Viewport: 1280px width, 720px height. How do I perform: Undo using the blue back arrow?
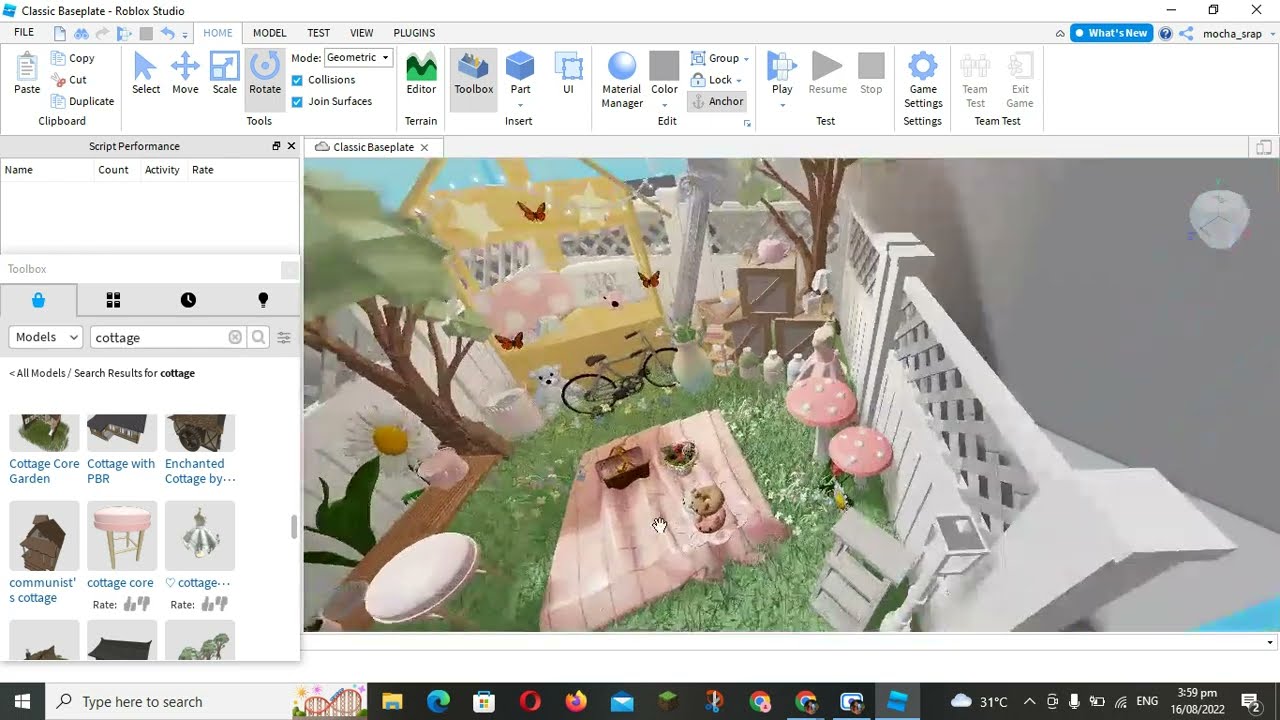[x=167, y=33]
